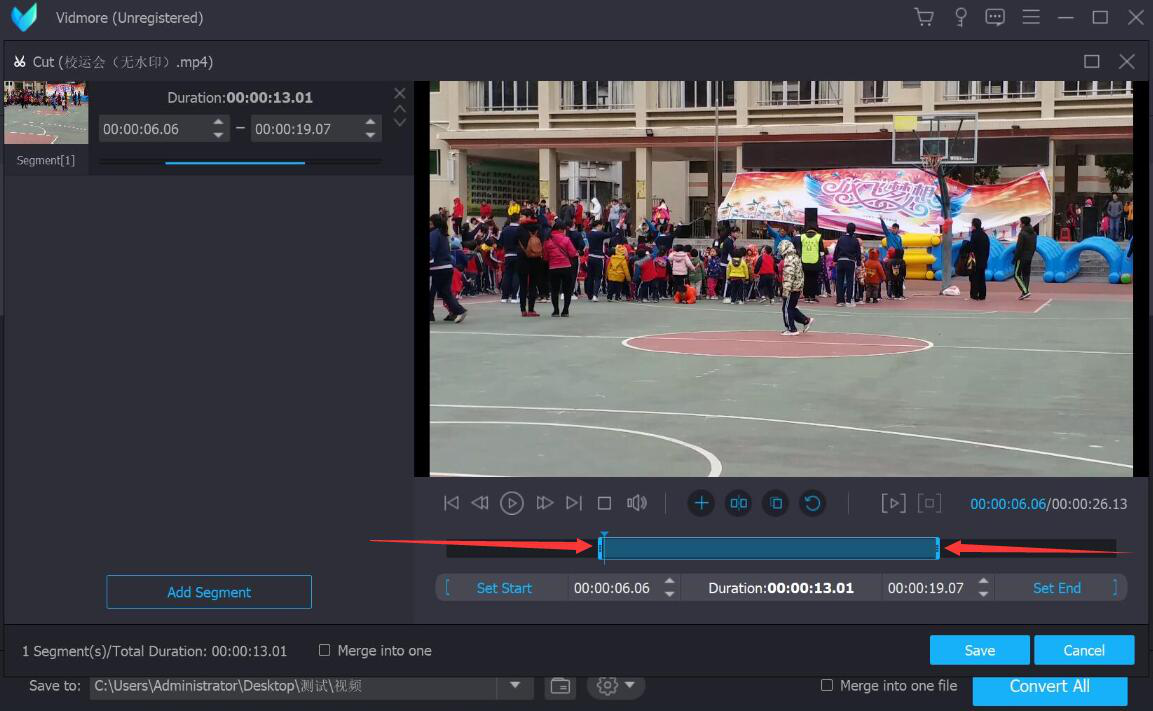This screenshot has height=711, width=1153.
Task: Mute audio with the speaker icon
Action: click(x=636, y=503)
